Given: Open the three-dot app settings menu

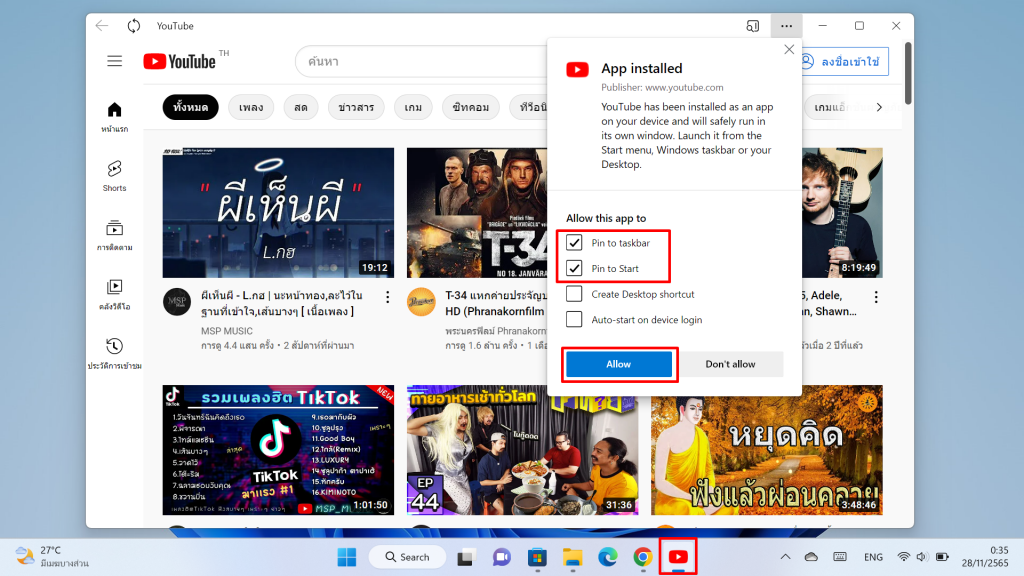Looking at the screenshot, I should pos(786,25).
